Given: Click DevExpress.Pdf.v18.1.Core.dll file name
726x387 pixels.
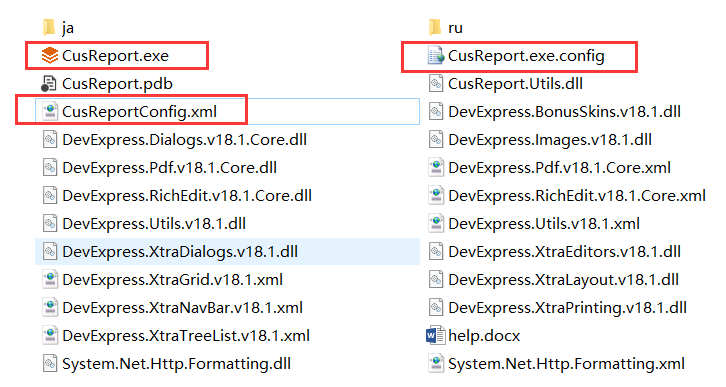Looking at the screenshot, I should [x=169, y=168].
